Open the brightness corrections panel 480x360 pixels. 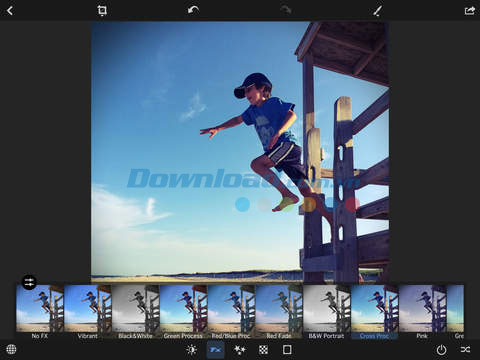(x=192, y=349)
